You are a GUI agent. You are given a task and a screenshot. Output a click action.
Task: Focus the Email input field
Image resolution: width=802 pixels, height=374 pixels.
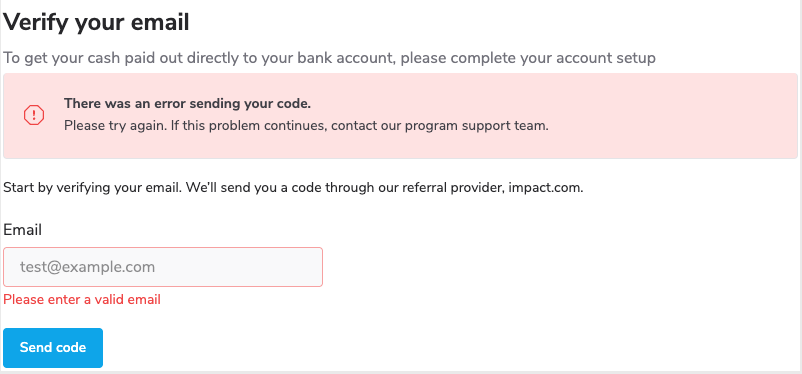click(x=163, y=267)
